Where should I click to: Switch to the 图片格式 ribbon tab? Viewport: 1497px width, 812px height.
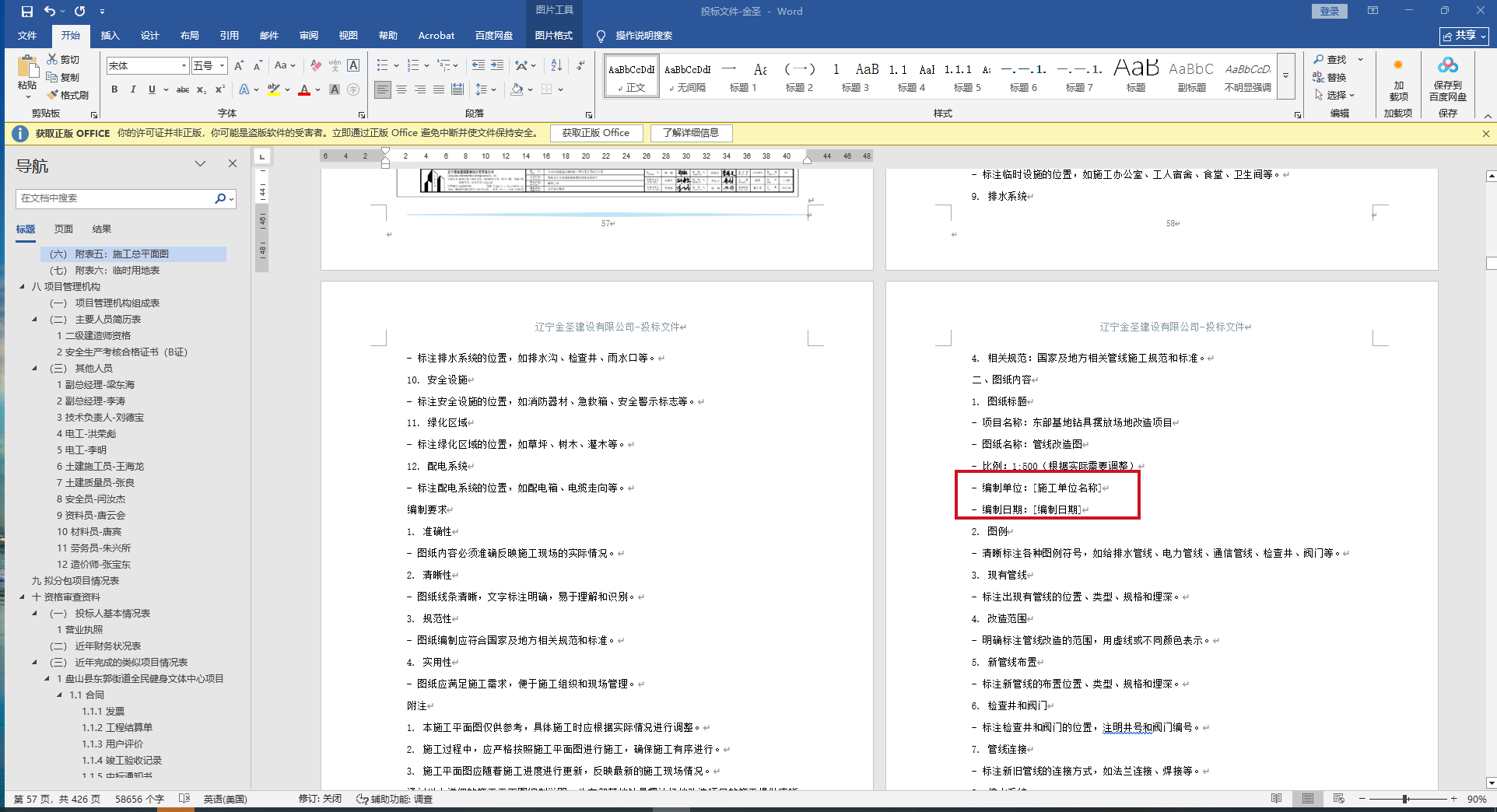pyautogui.click(x=553, y=36)
